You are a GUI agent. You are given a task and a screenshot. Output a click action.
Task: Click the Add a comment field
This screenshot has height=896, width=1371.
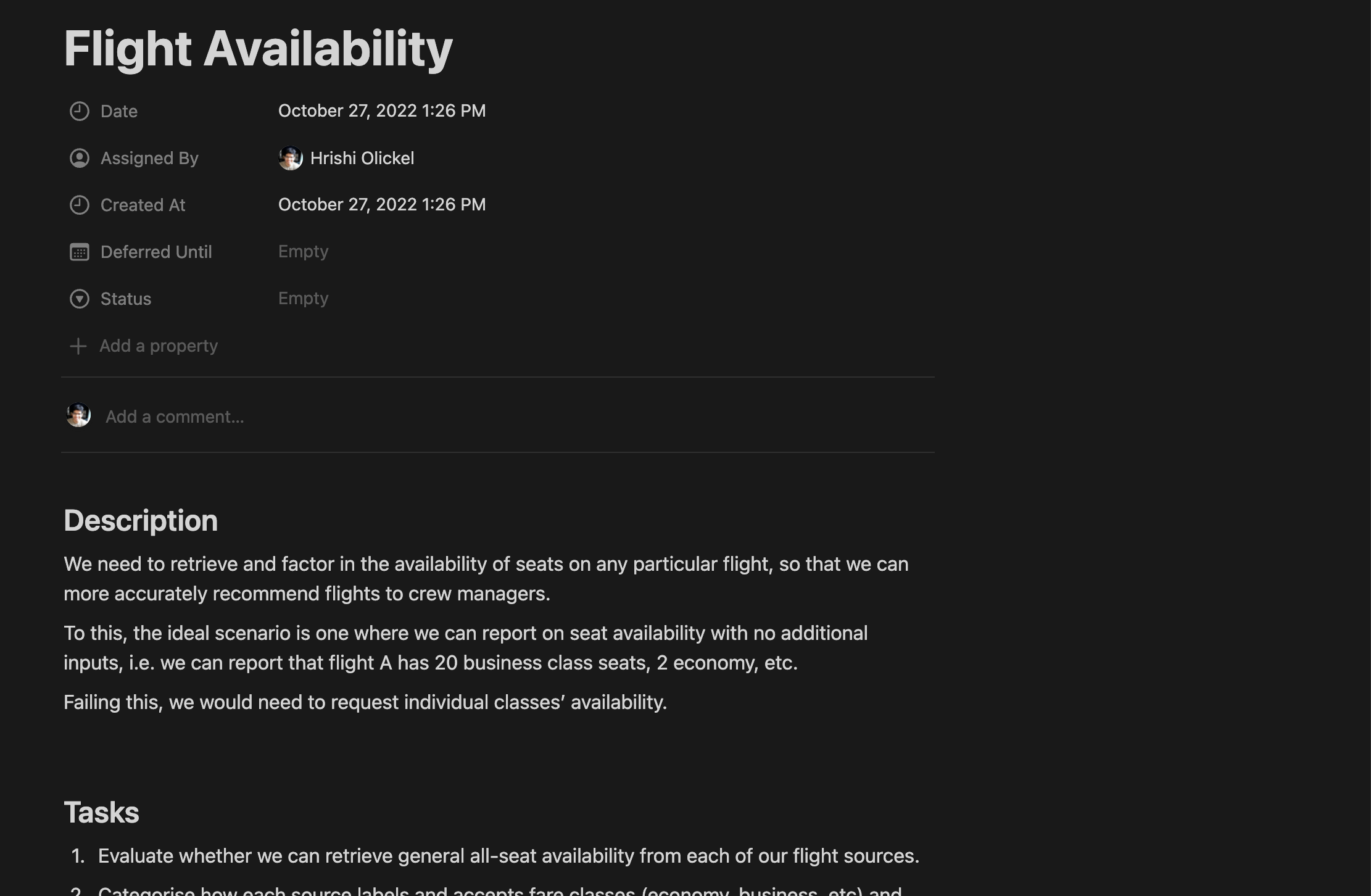[x=175, y=417]
